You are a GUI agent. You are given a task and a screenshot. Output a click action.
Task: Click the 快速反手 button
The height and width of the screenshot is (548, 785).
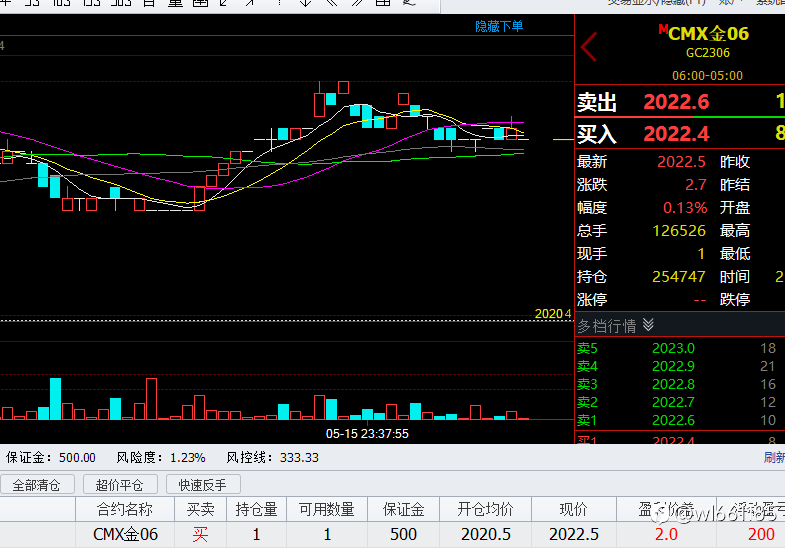(203, 484)
